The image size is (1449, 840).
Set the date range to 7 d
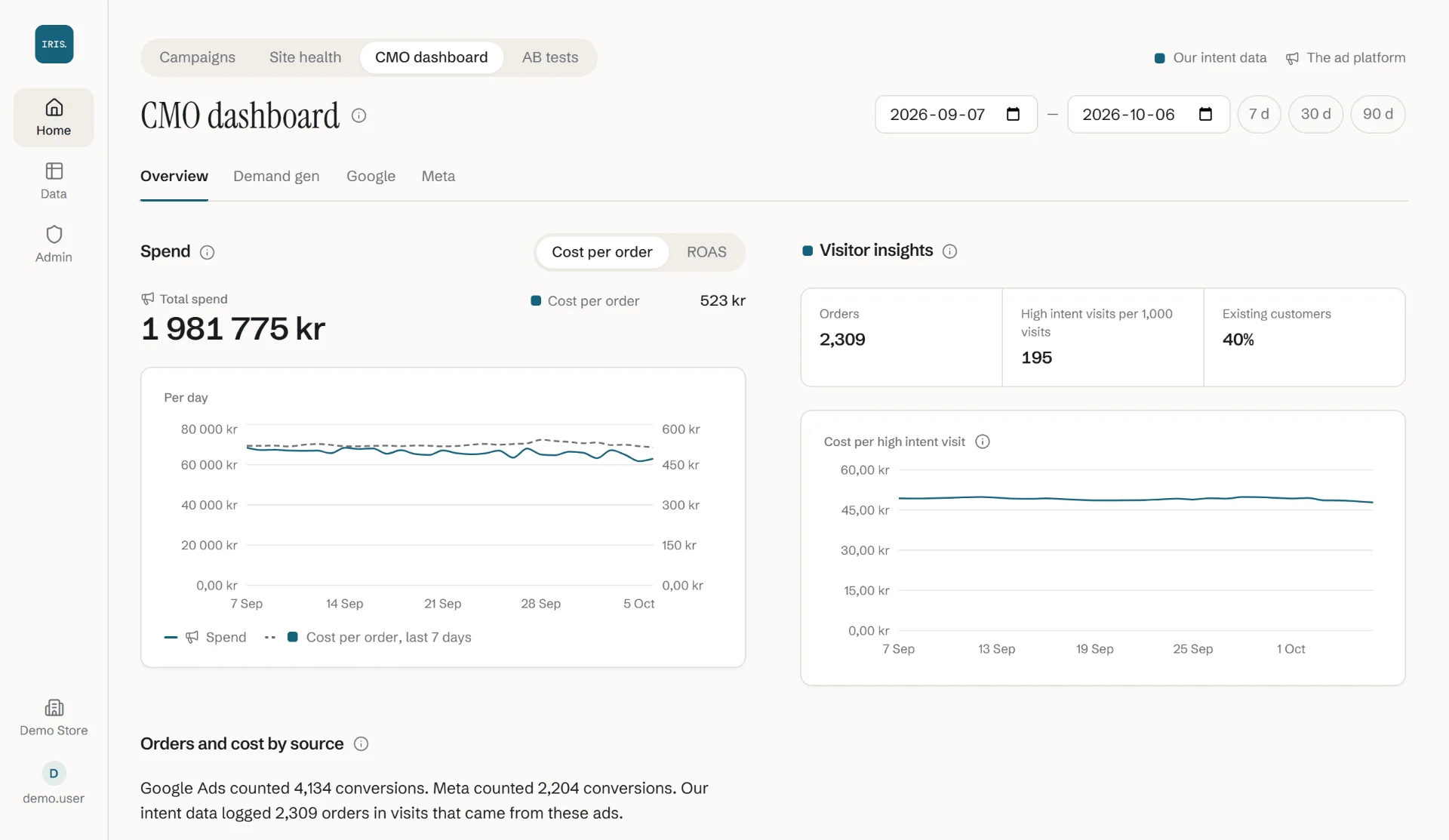(x=1259, y=114)
